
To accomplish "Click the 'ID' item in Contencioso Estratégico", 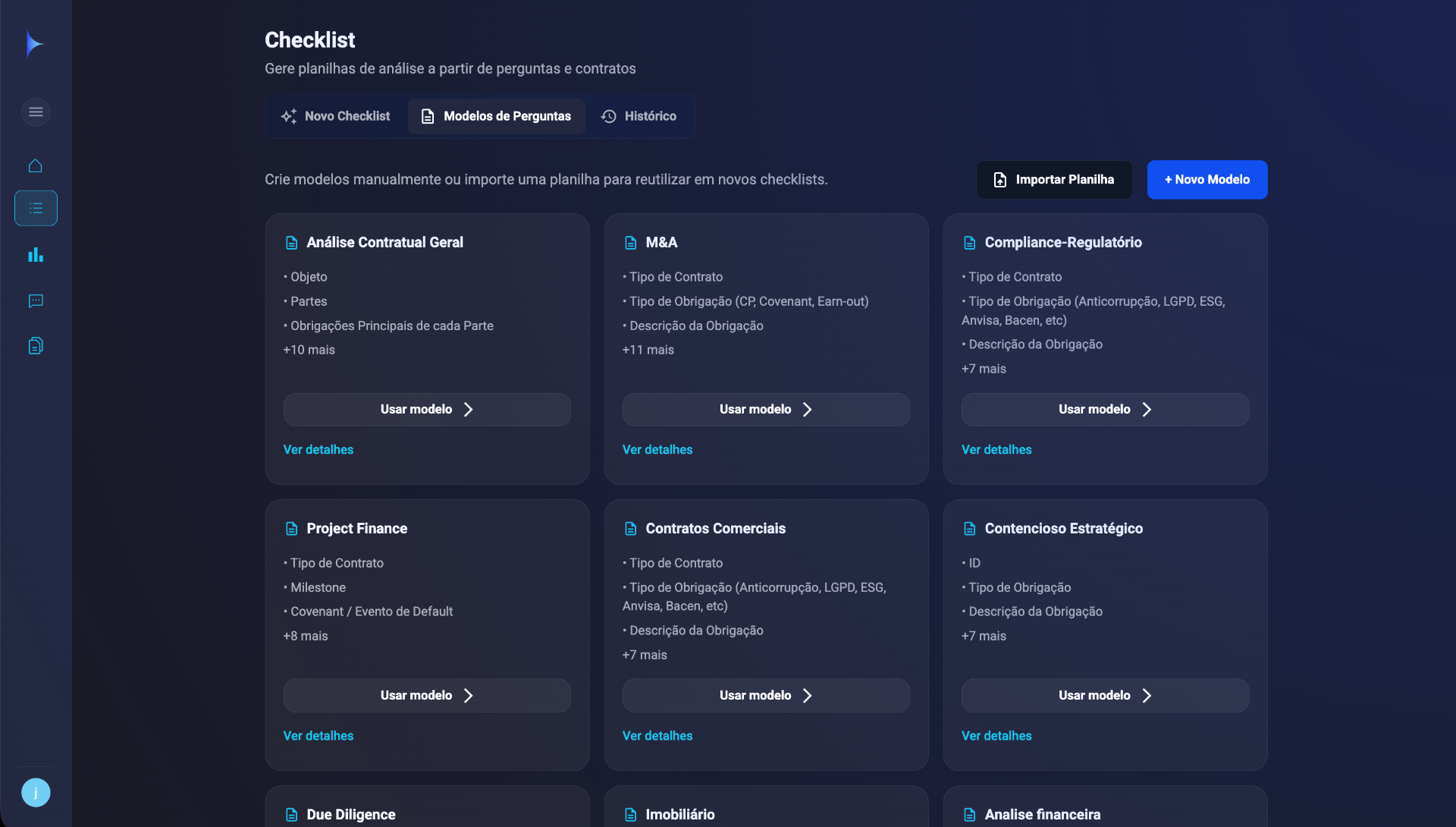I will (x=971, y=563).
